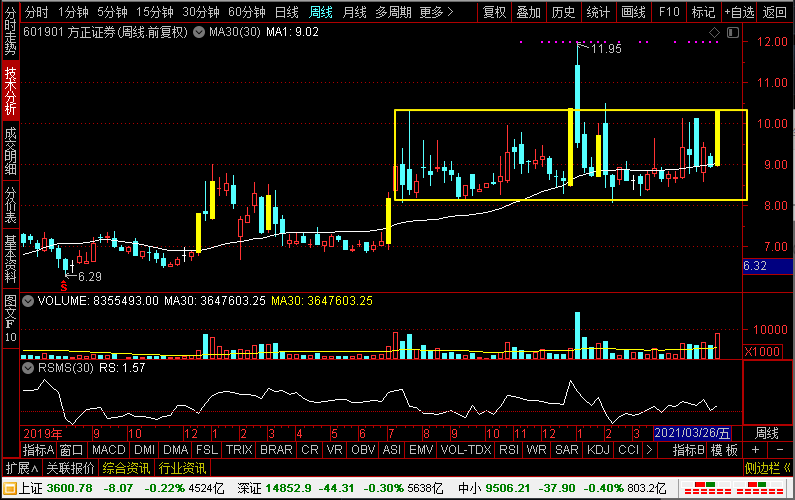Viewport: 795px width, 500px height.
Task: Open the status icon at bottom-left corner
Action: (x=10, y=489)
